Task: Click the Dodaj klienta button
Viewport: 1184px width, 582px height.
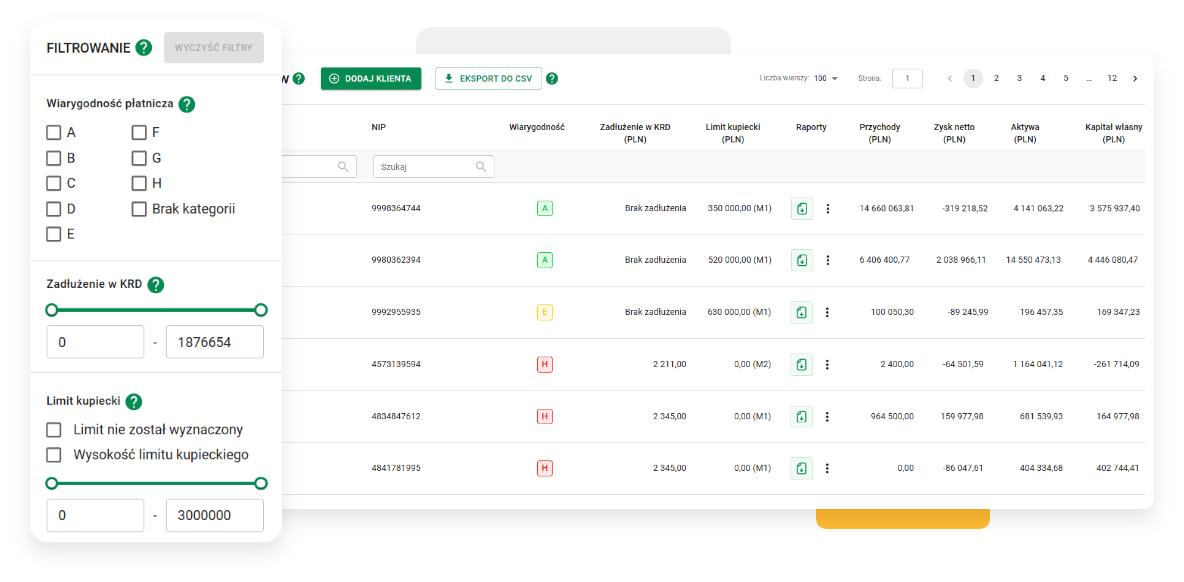Action: click(x=371, y=78)
